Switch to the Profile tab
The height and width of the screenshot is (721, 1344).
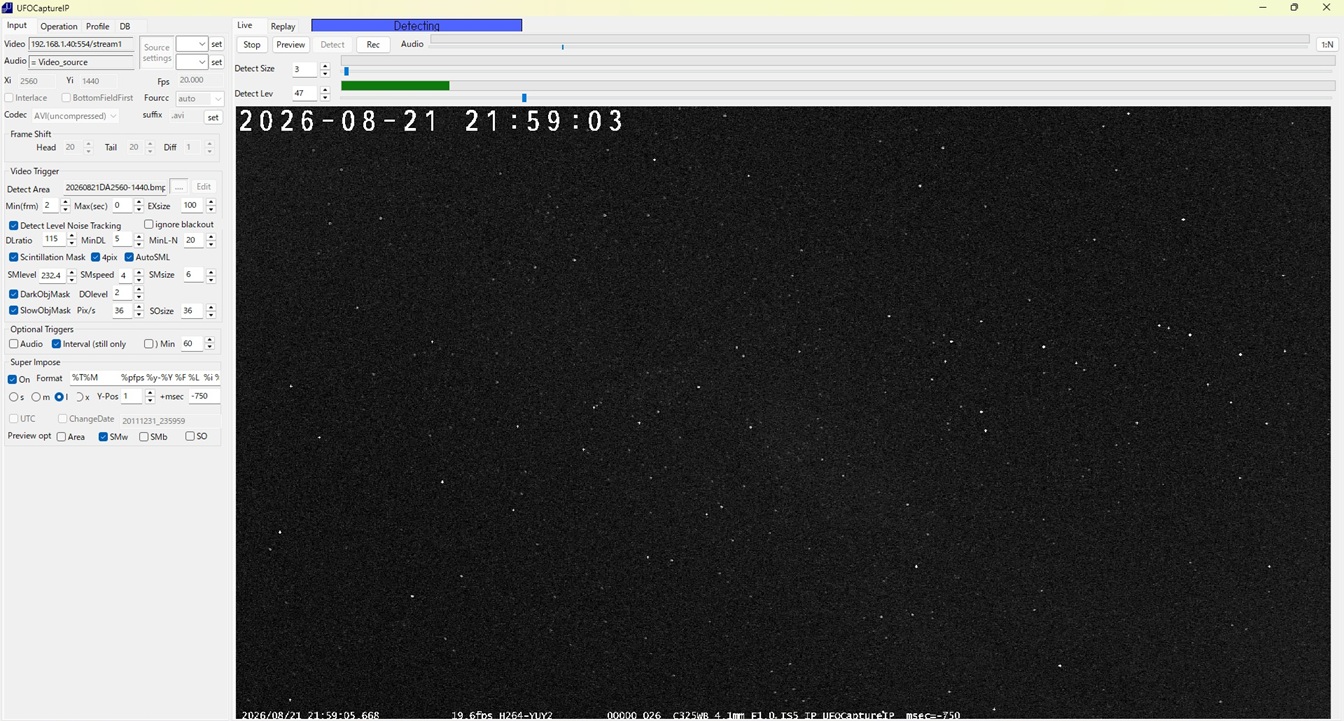tap(98, 26)
